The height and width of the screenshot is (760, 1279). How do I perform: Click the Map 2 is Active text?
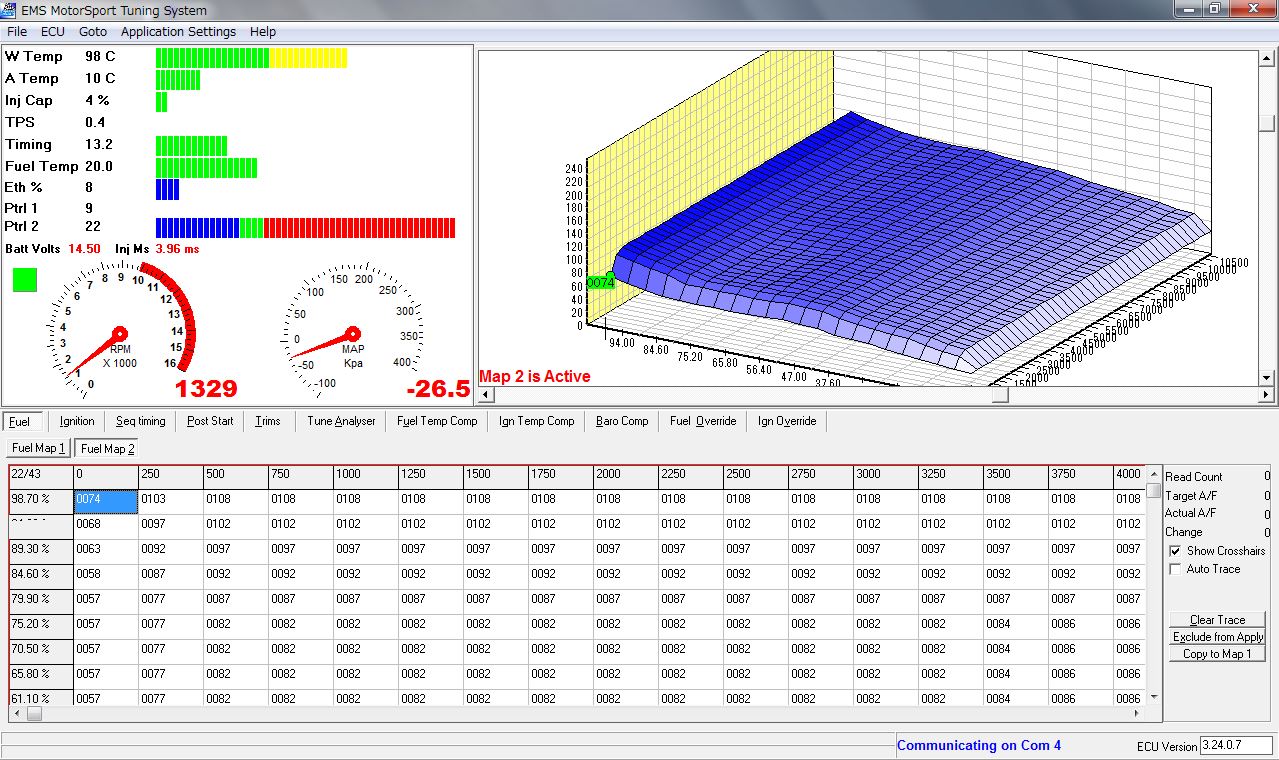pyautogui.click(x=535, y=377)
